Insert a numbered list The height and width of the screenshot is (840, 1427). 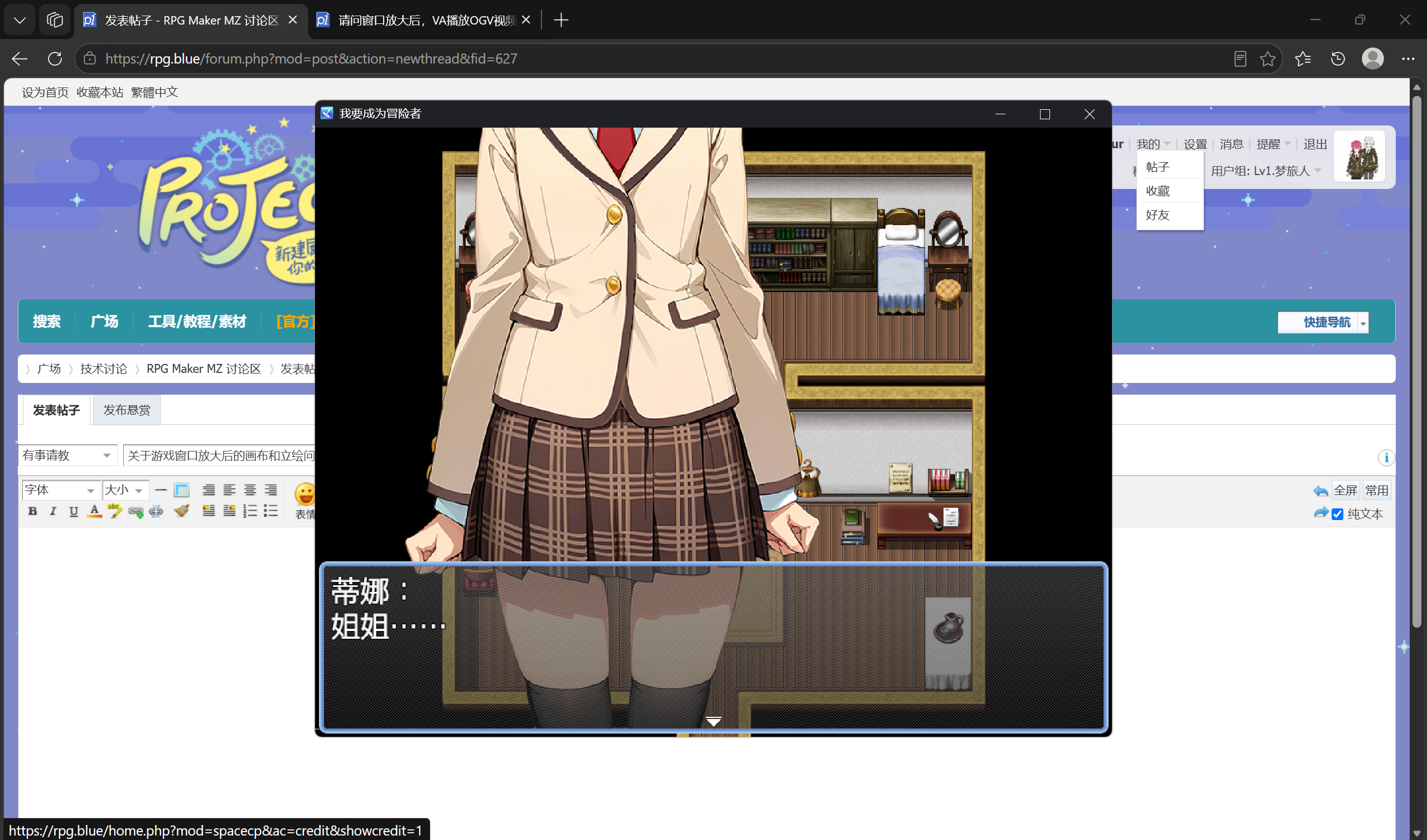click(x=250, y=511)
